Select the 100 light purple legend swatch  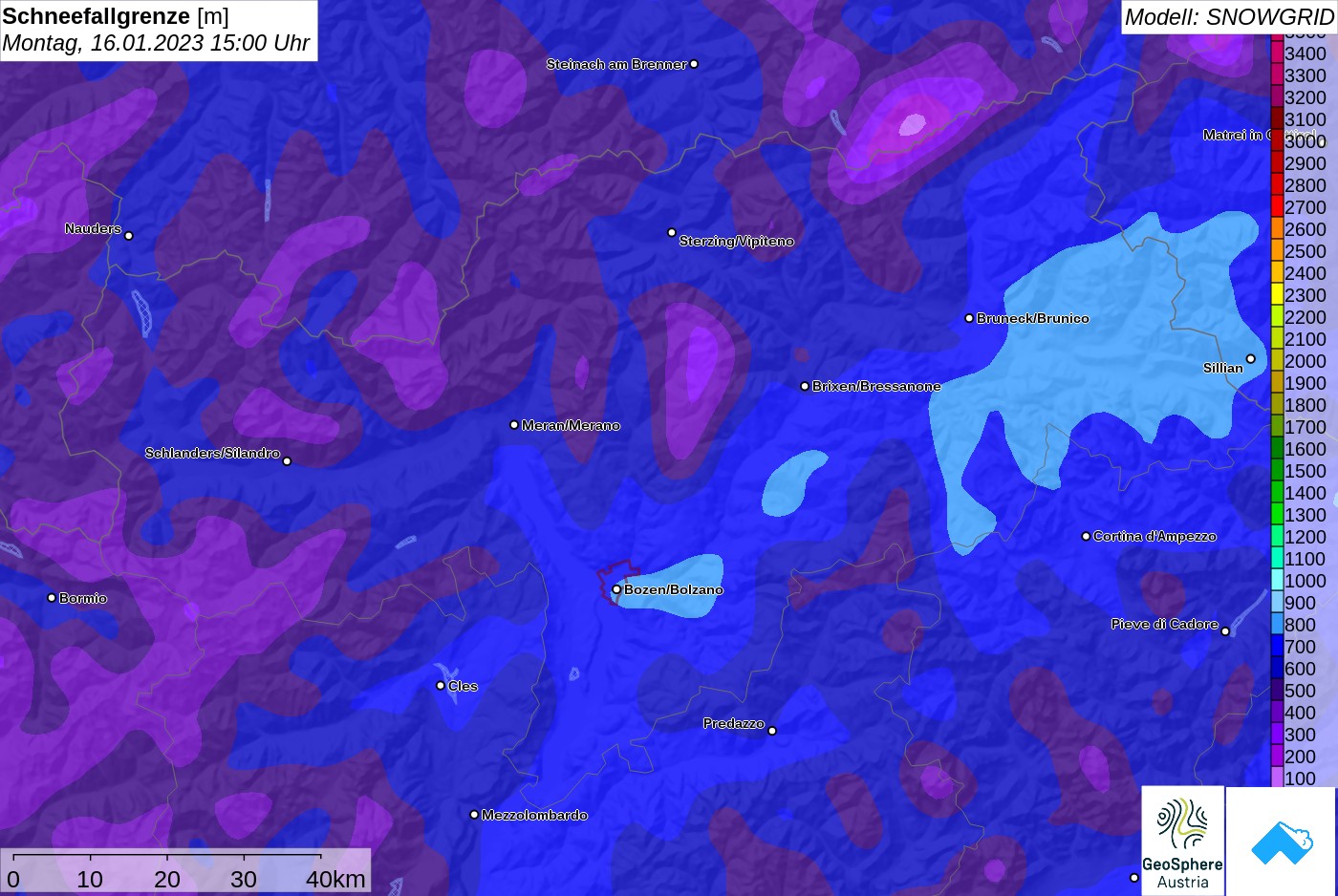1277,778
